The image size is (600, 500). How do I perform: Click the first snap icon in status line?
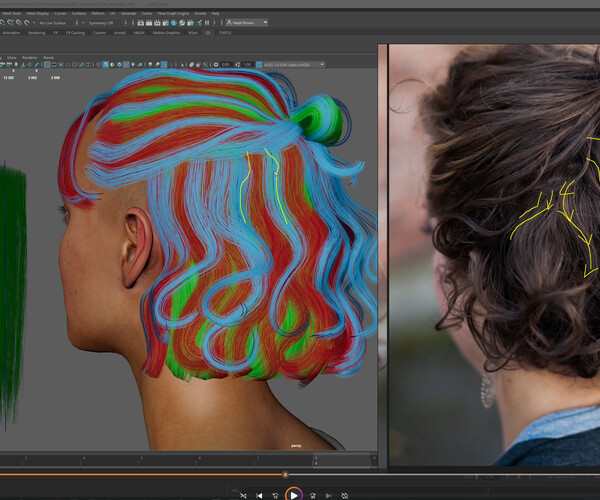(x=5, y=21)
